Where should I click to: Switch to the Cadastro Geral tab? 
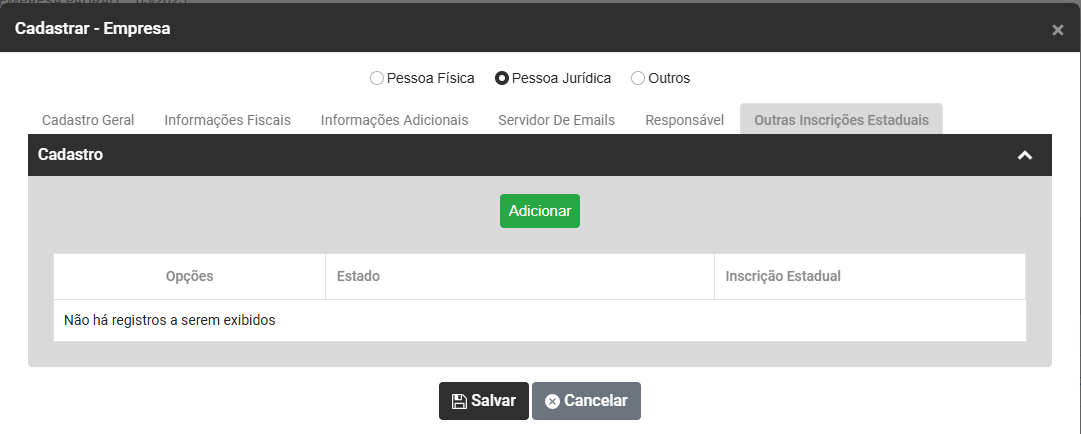(x=88, y=120)
